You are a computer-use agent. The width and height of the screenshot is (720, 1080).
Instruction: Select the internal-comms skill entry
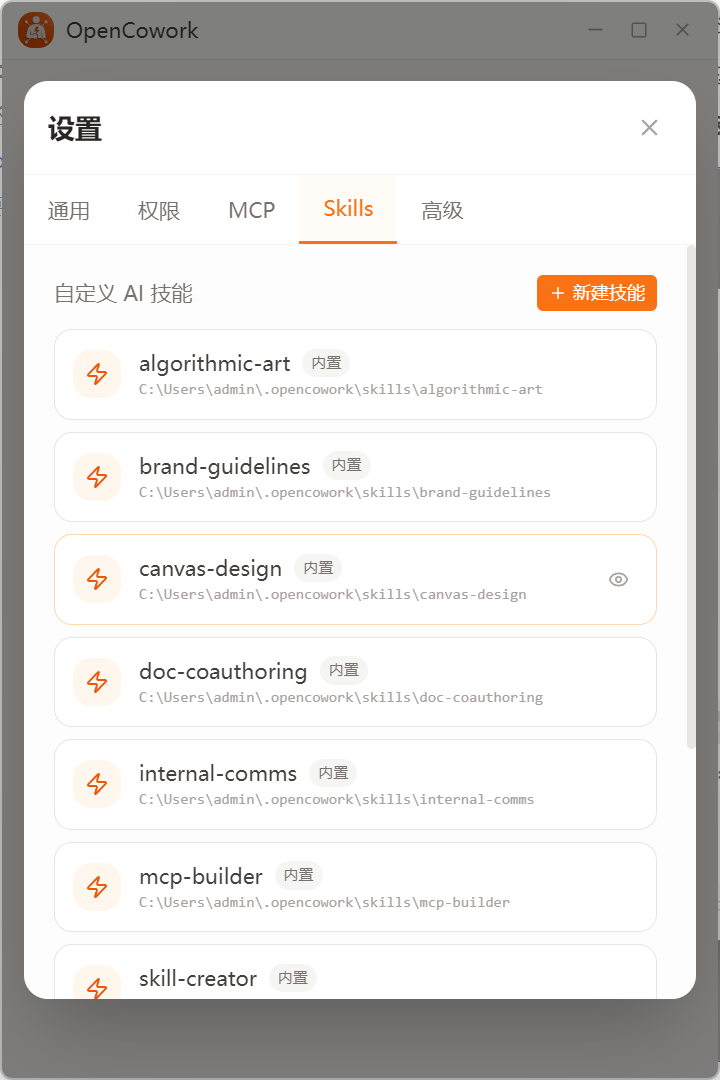[x=356, y=784]
